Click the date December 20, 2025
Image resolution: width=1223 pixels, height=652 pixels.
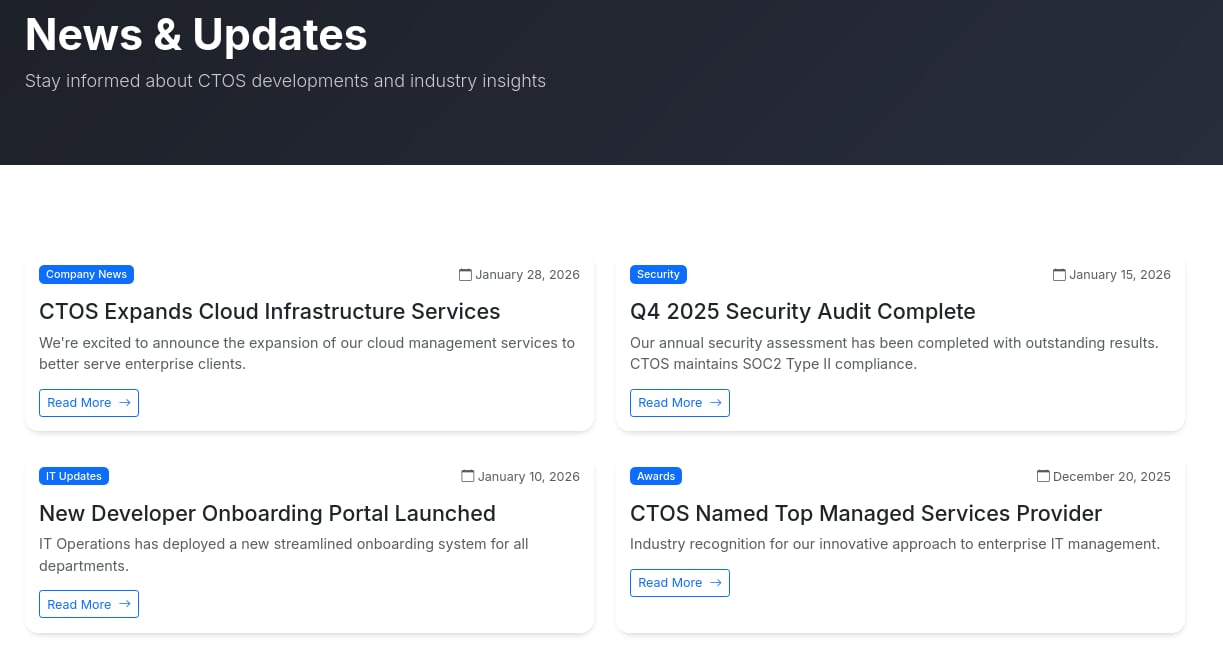point(1112,477)
